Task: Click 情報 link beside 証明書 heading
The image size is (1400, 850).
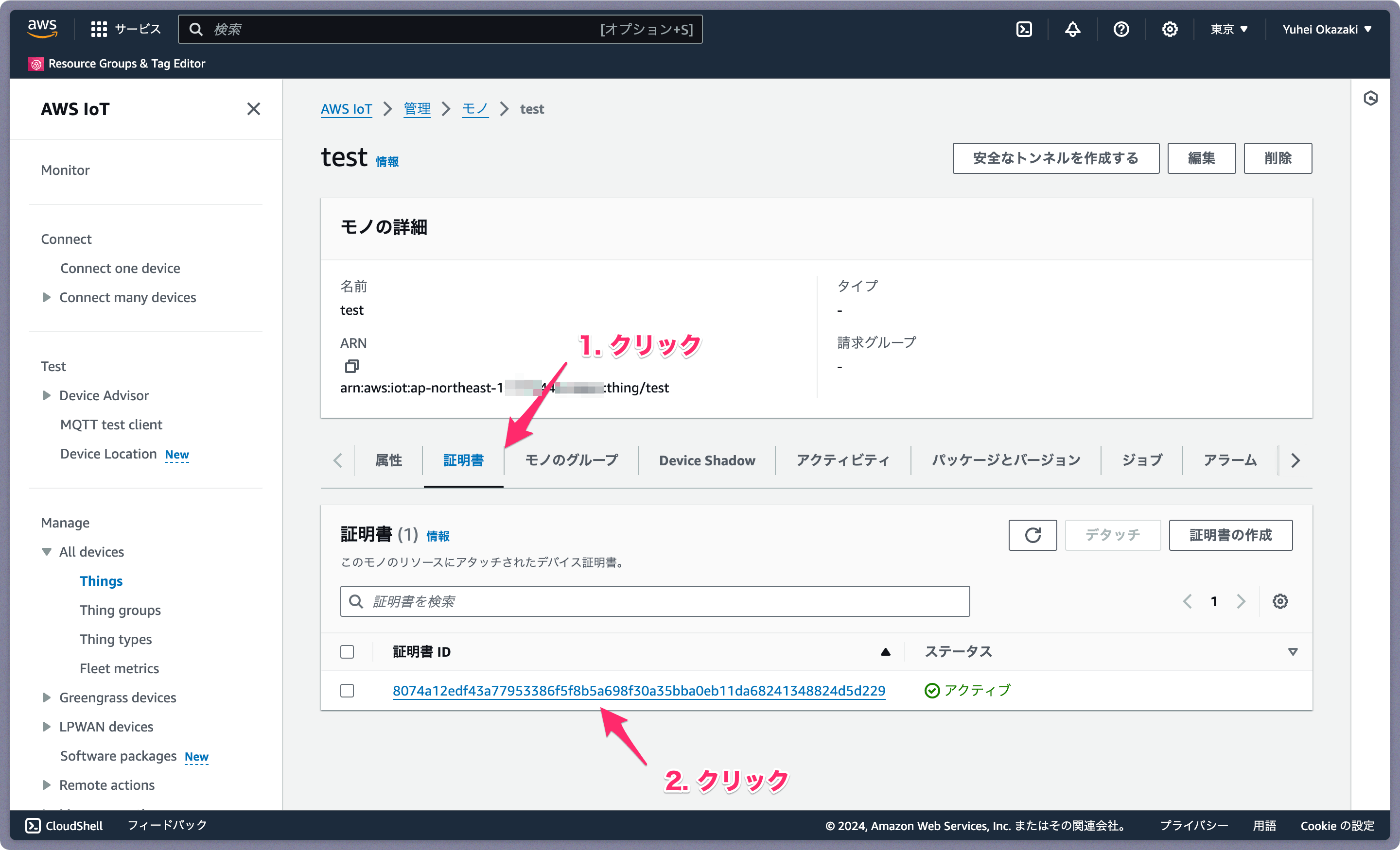Action: [438, 536]
